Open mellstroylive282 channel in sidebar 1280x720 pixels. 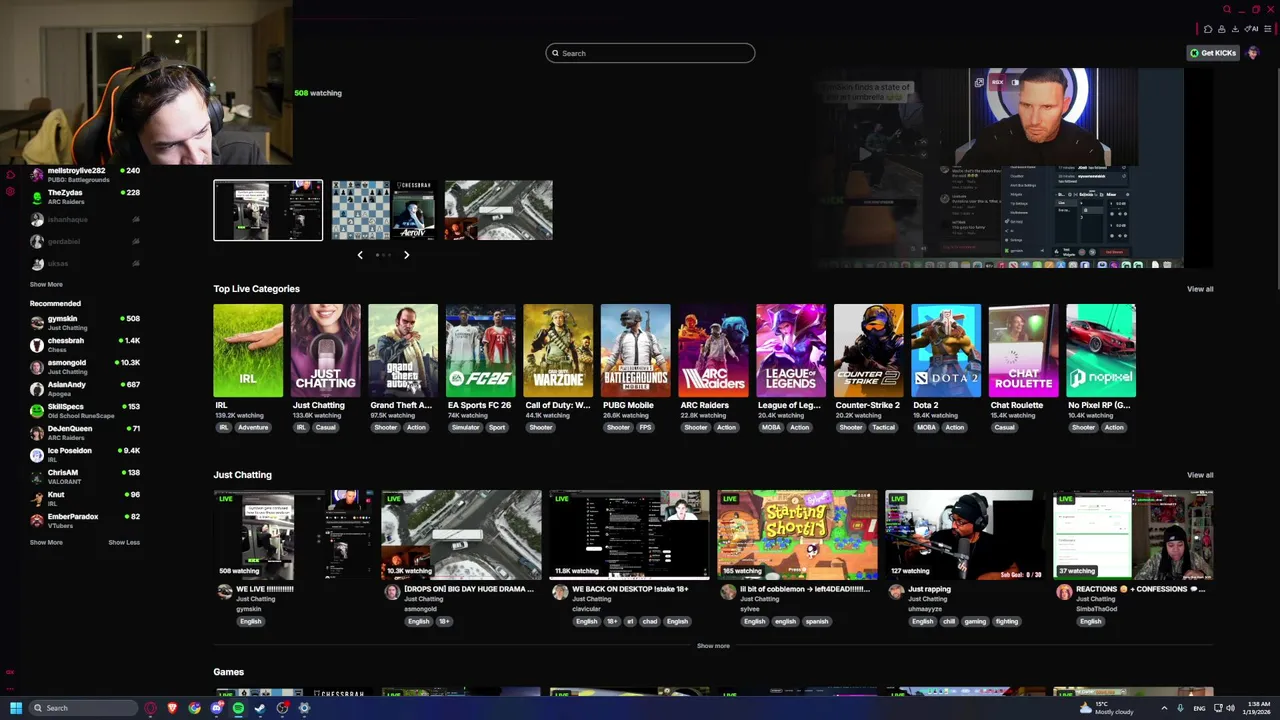point(85,175)
